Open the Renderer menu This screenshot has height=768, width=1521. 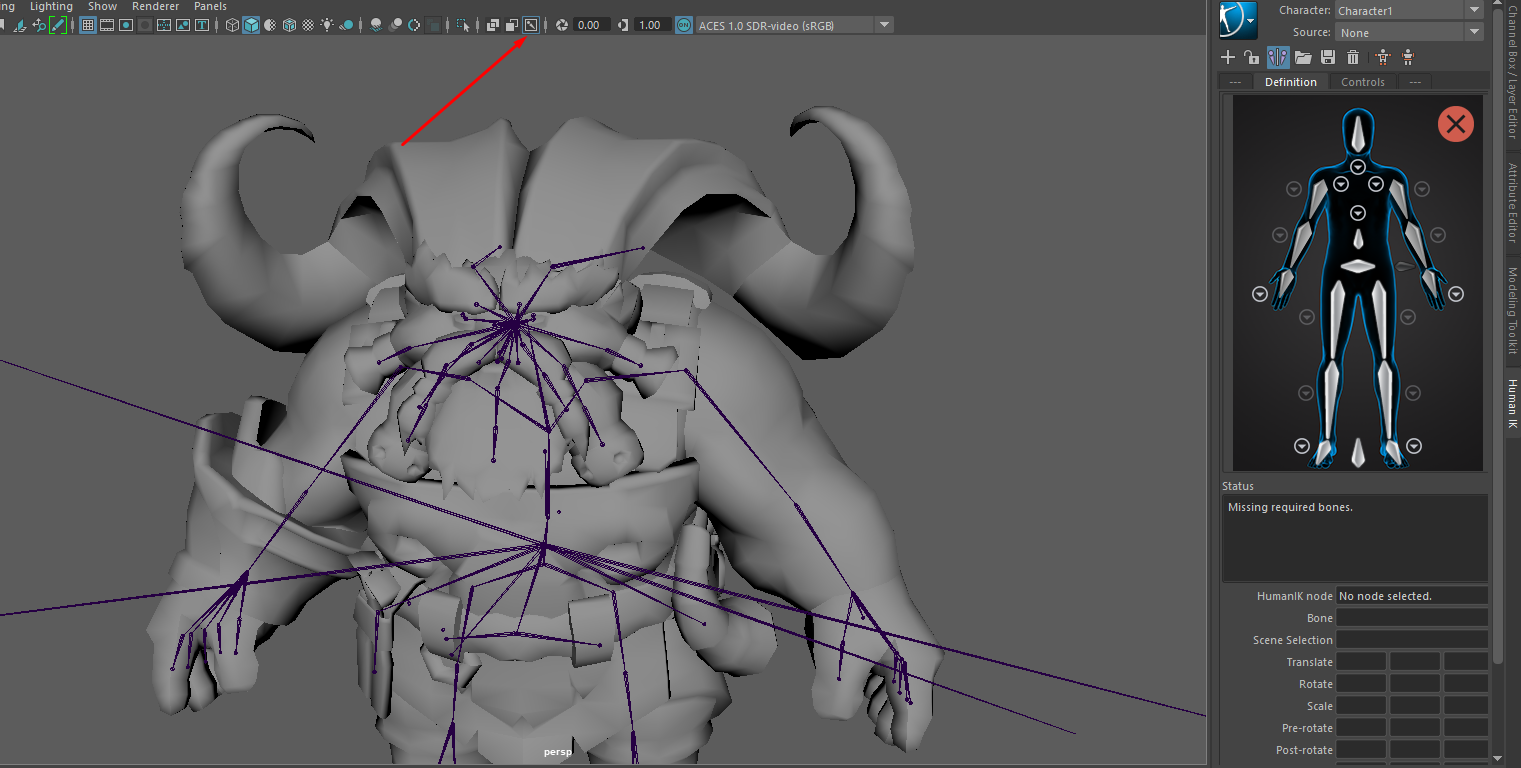155,6
